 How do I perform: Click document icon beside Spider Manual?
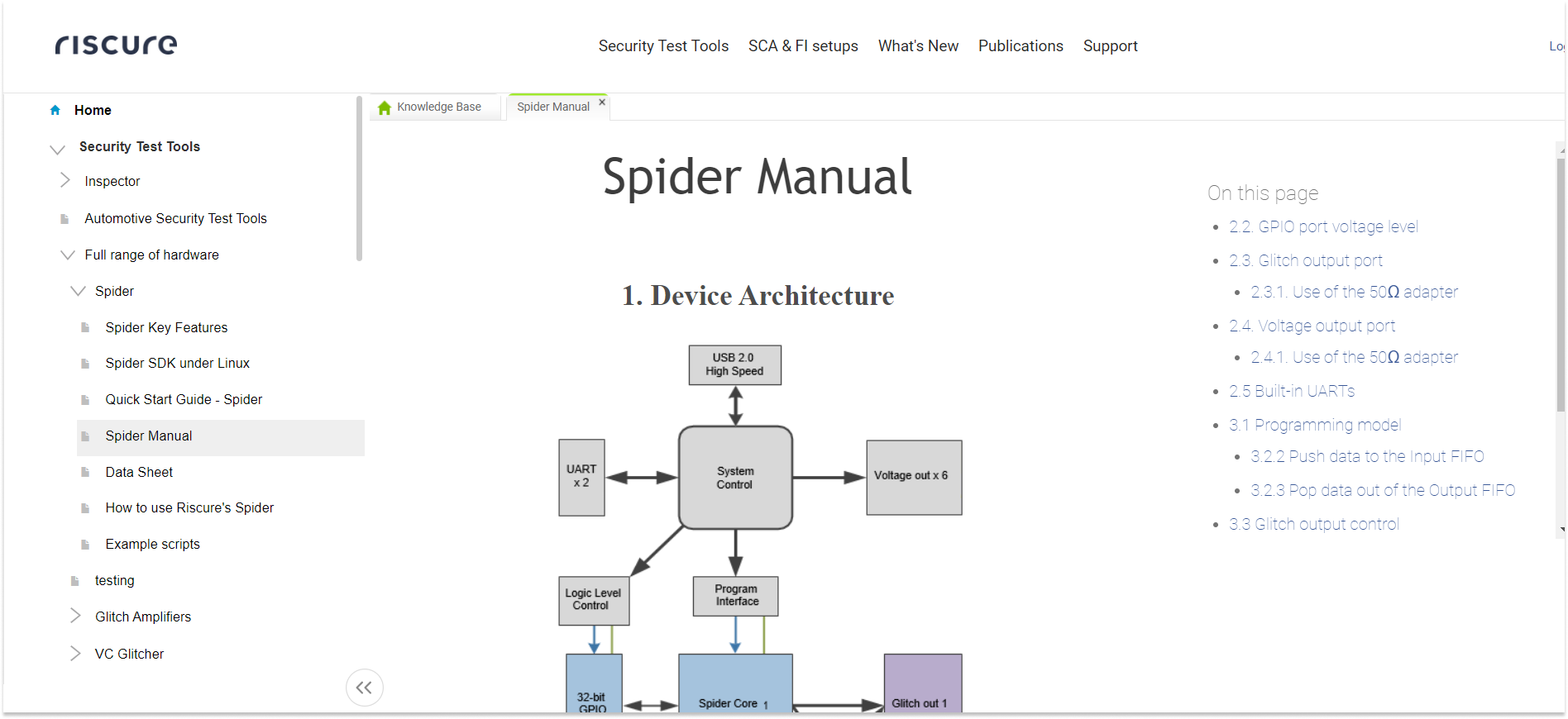click(85, 436)
